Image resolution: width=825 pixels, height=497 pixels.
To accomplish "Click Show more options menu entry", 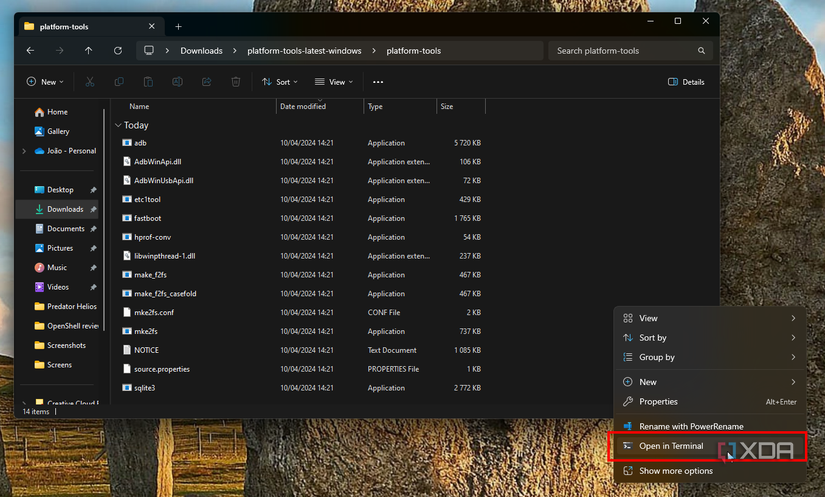I will (x=675, y=471).
